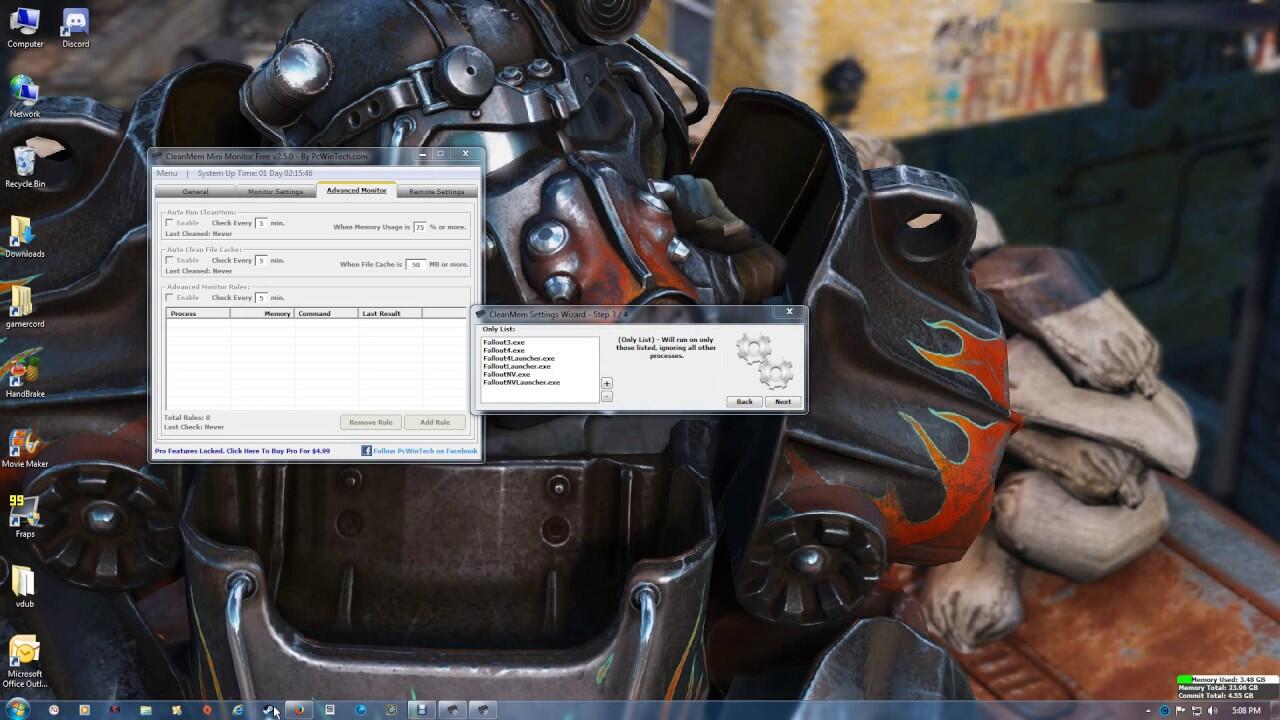Go Back in the Settings Wizard
Image resolution: width=1280 pixels, height=720 pixels.
click(744, 401)
